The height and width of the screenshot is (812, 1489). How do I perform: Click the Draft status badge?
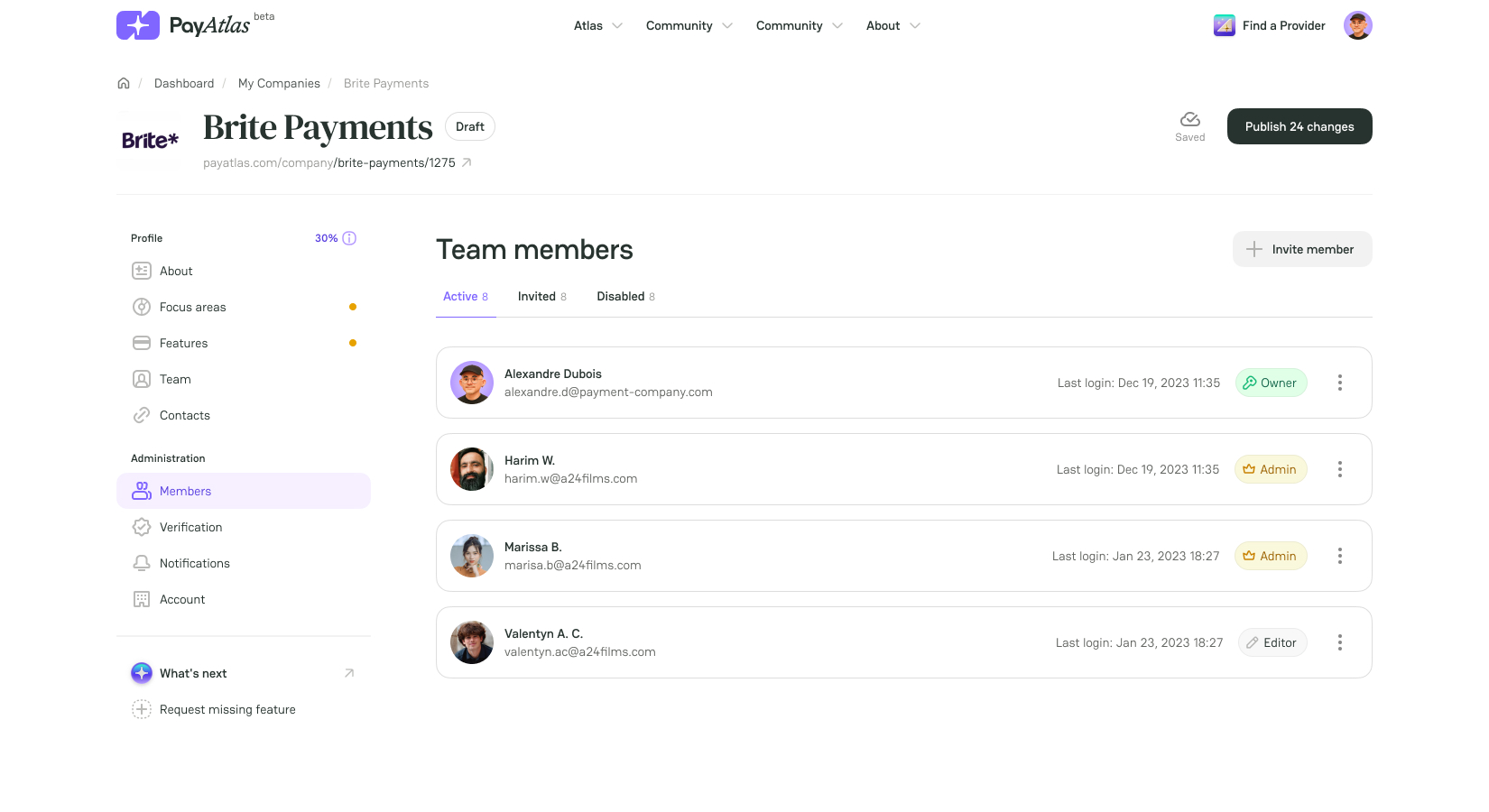tap(470, 126)
